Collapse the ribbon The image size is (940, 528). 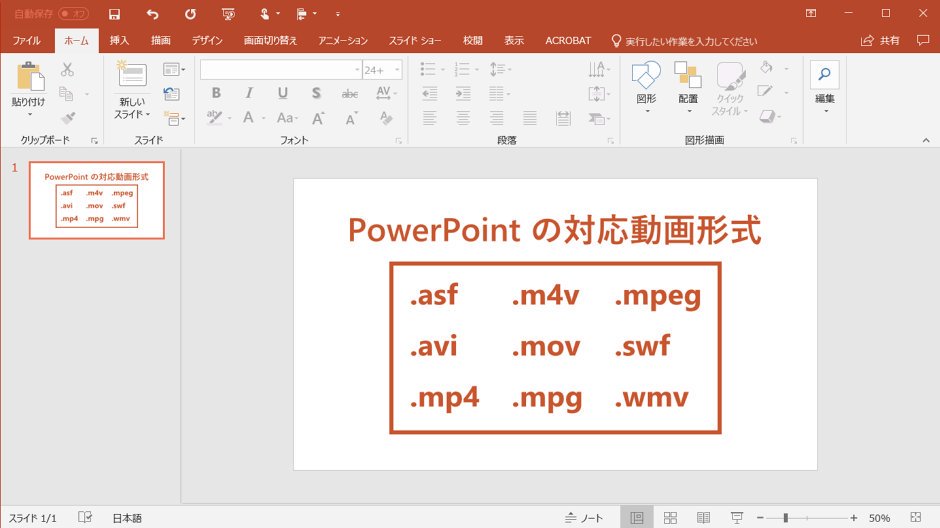tap(926, 140)
